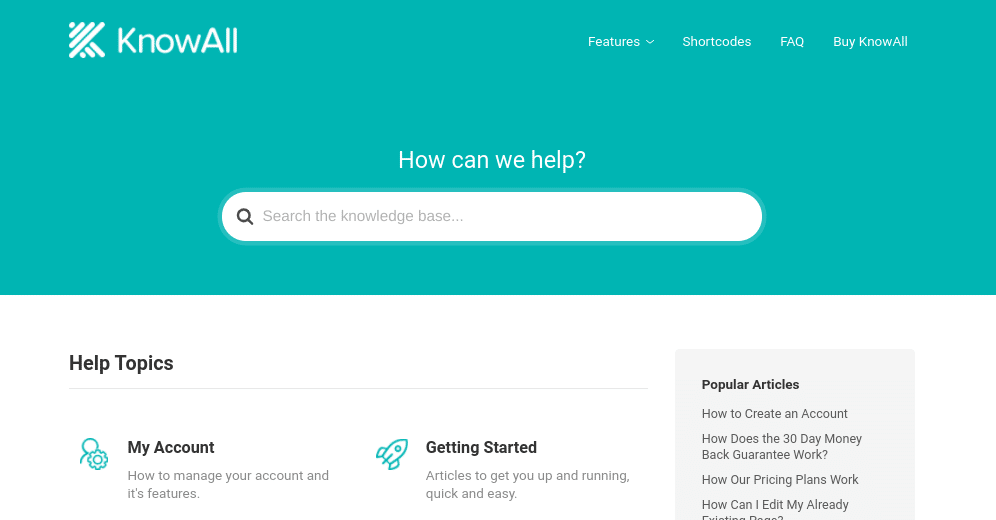Click the My Account description text
The height and width of the screenshot is (520, 996).
coord(228,484)
